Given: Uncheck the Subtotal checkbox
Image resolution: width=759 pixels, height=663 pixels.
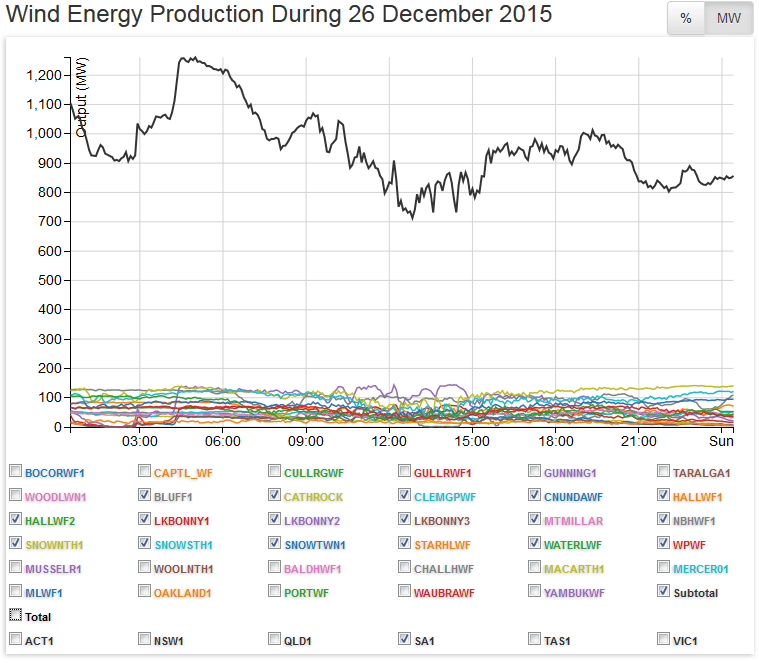Looking at the screenshot, I should 665,591.
